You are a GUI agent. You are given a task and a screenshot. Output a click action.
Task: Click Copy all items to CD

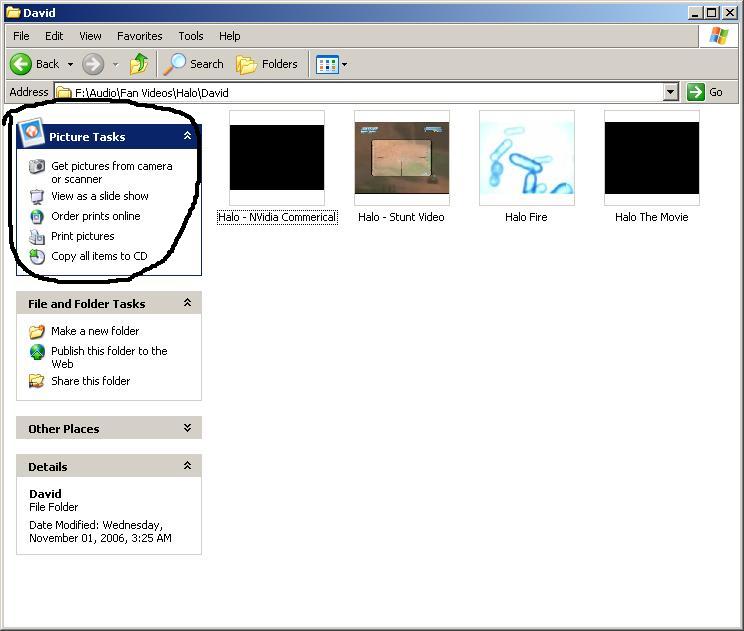99,256
